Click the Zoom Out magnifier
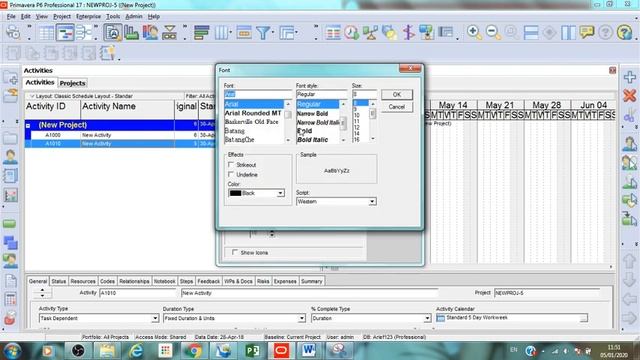The height and width of the screenshot is (360, 640). coord(493,32)
